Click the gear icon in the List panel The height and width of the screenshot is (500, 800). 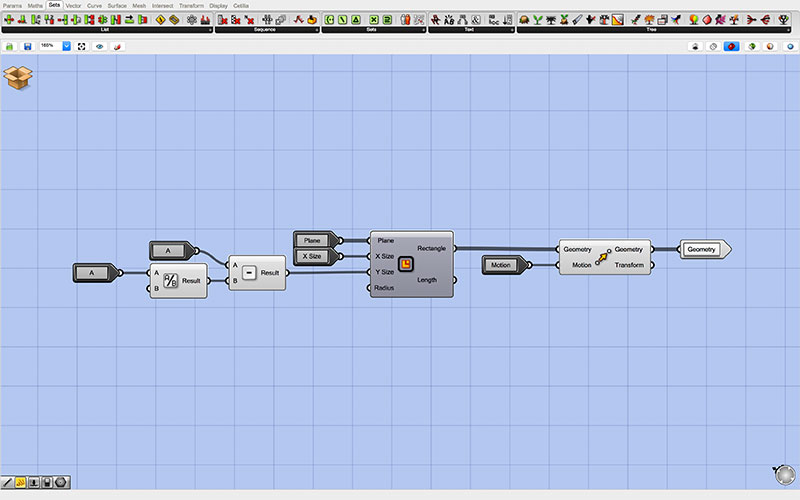coord(192,20)
